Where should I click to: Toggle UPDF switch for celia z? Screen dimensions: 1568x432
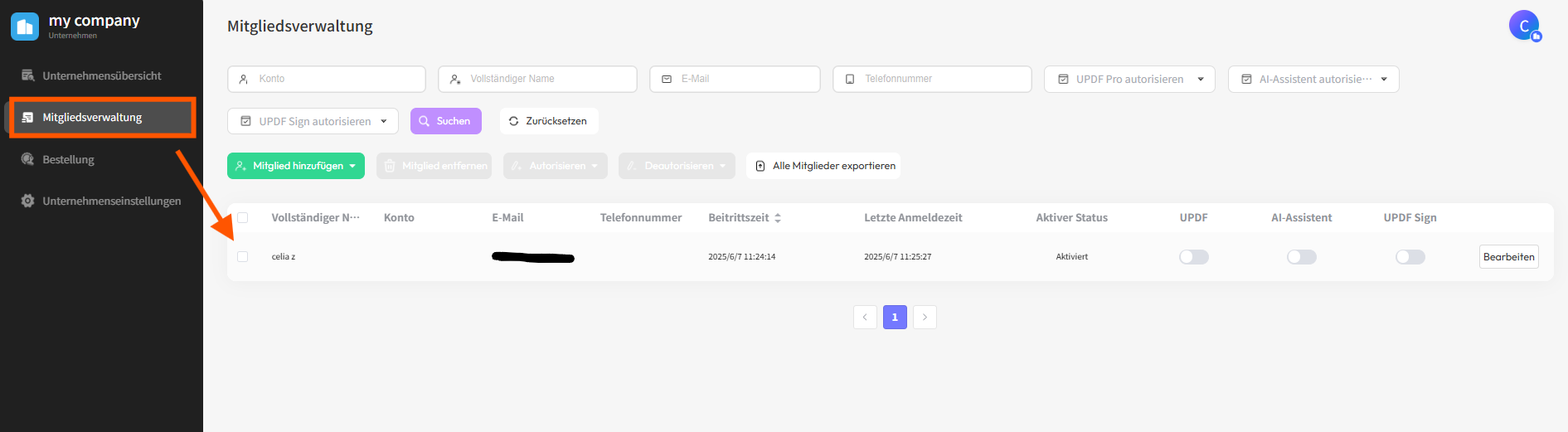tap(1194, 257)
